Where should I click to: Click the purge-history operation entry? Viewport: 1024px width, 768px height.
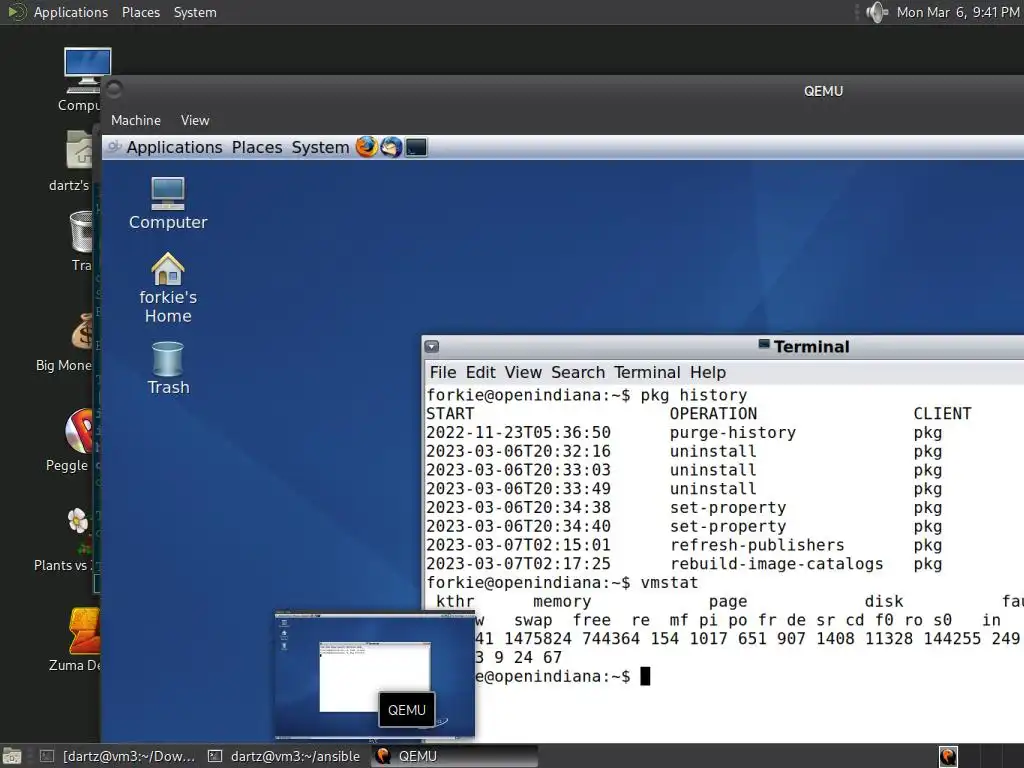[x=733, y=433]
